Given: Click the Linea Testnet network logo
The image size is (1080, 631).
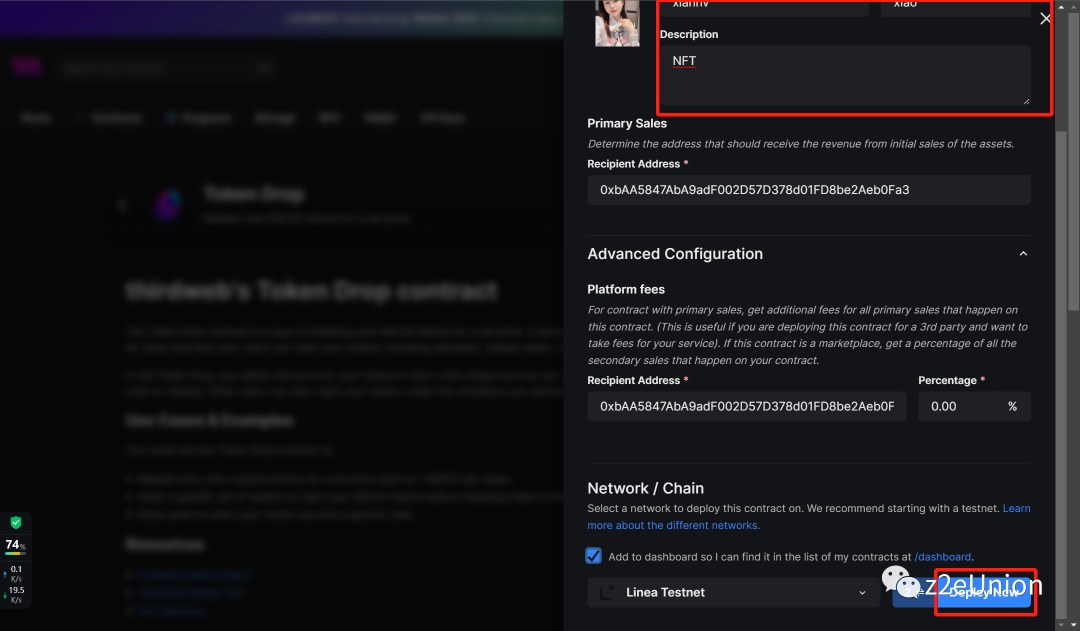Looking at the screenshot, I should [x=607, y=592].
